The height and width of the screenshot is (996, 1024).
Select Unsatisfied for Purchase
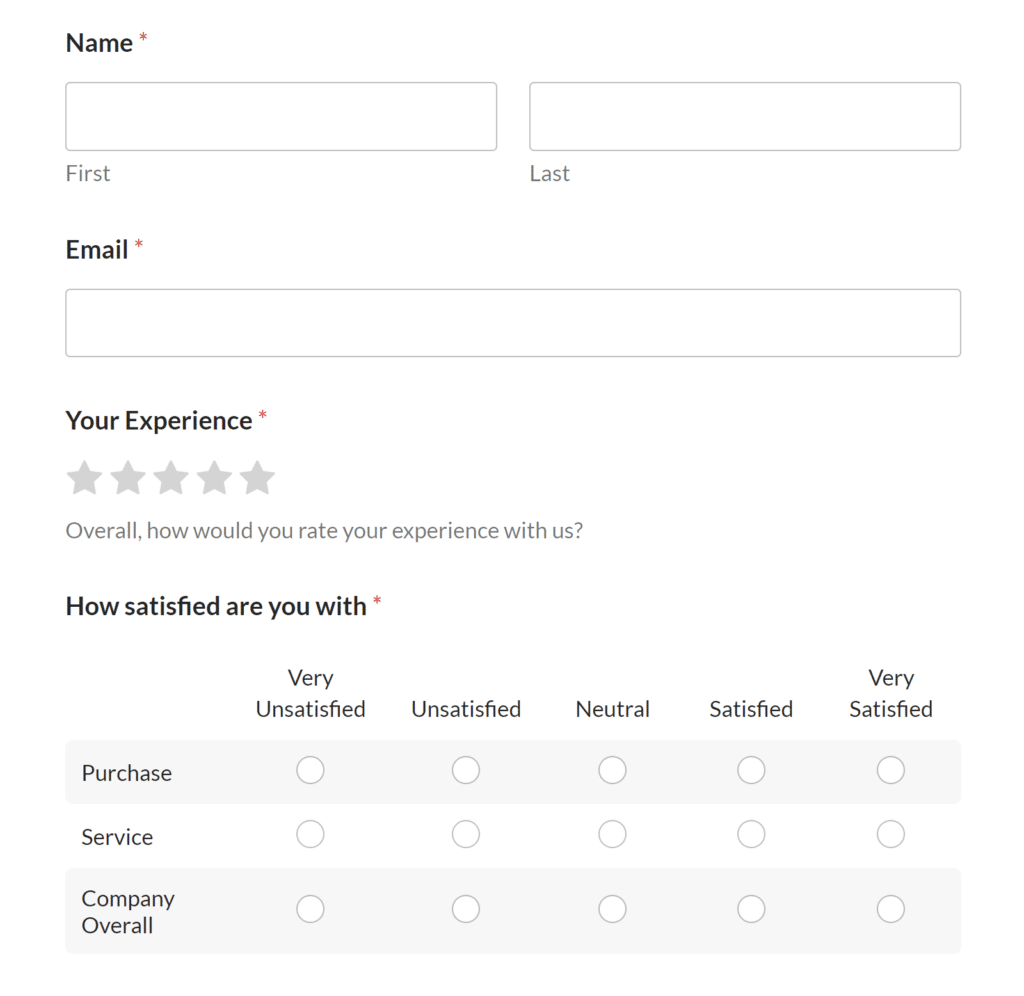pos(466,770)
